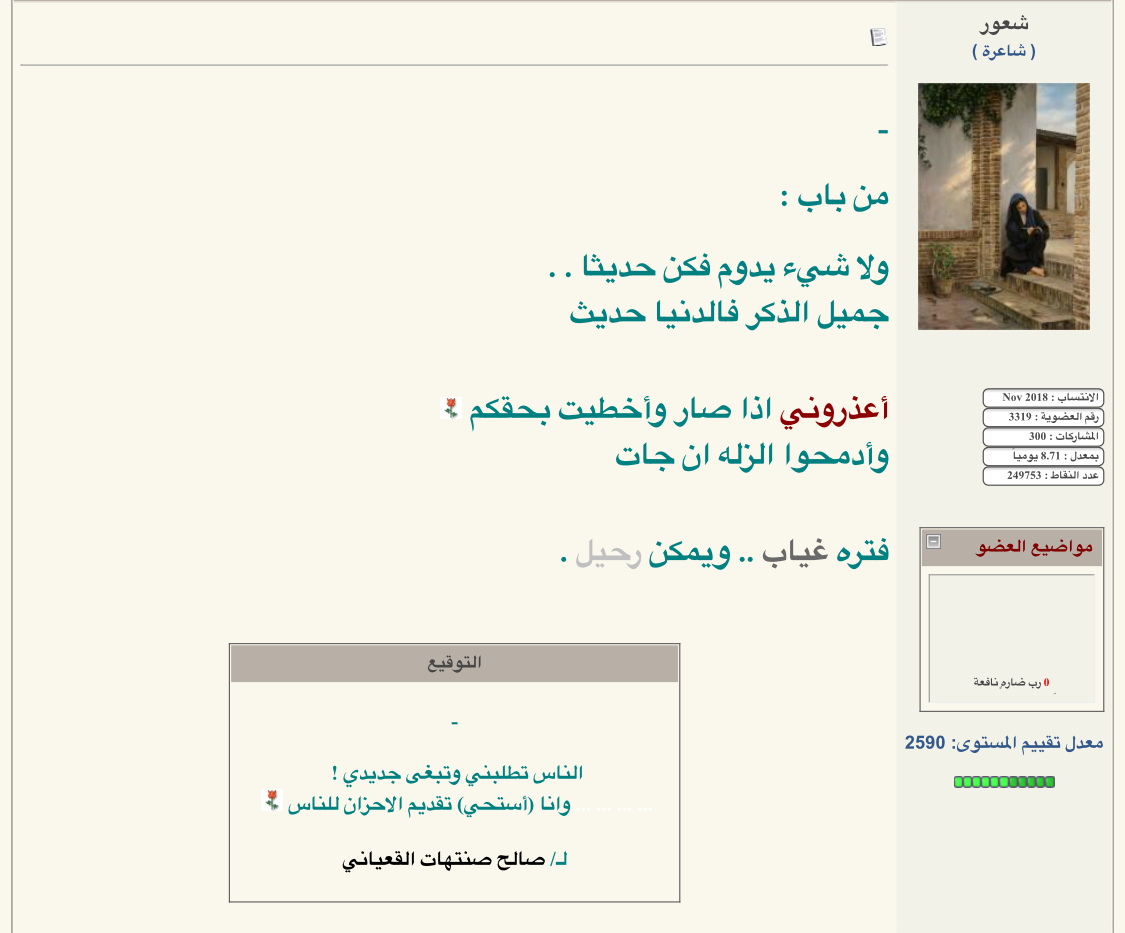Screen dimensions: 1125x933
Task: Click signature name صالح صنتهات القعياني
Action: 443,860
